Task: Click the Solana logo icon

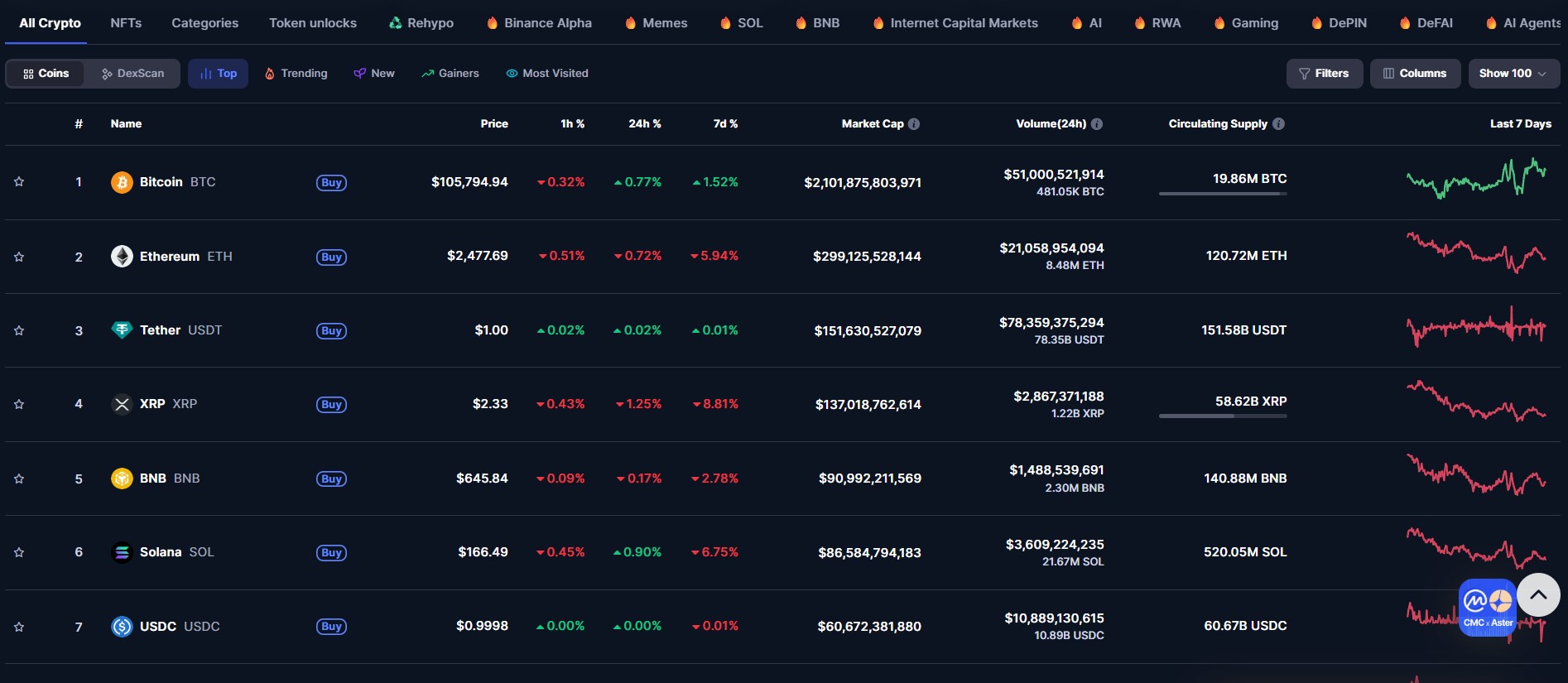Action: [x=122, y=552]
